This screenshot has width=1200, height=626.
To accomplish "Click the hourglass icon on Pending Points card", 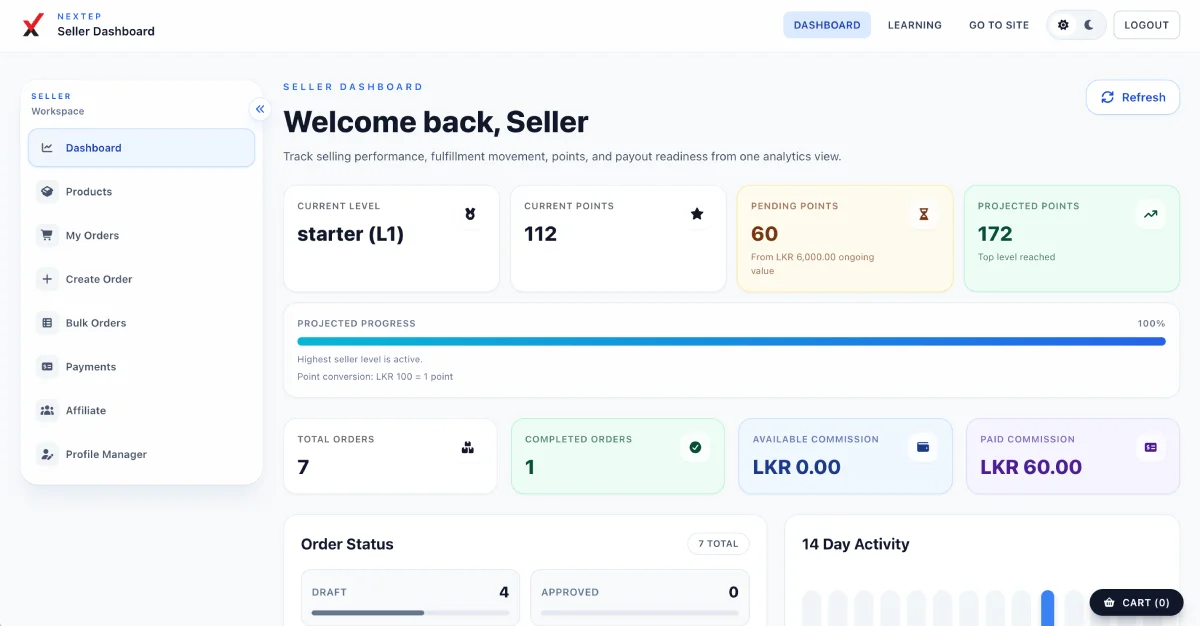I will point(924,214).
